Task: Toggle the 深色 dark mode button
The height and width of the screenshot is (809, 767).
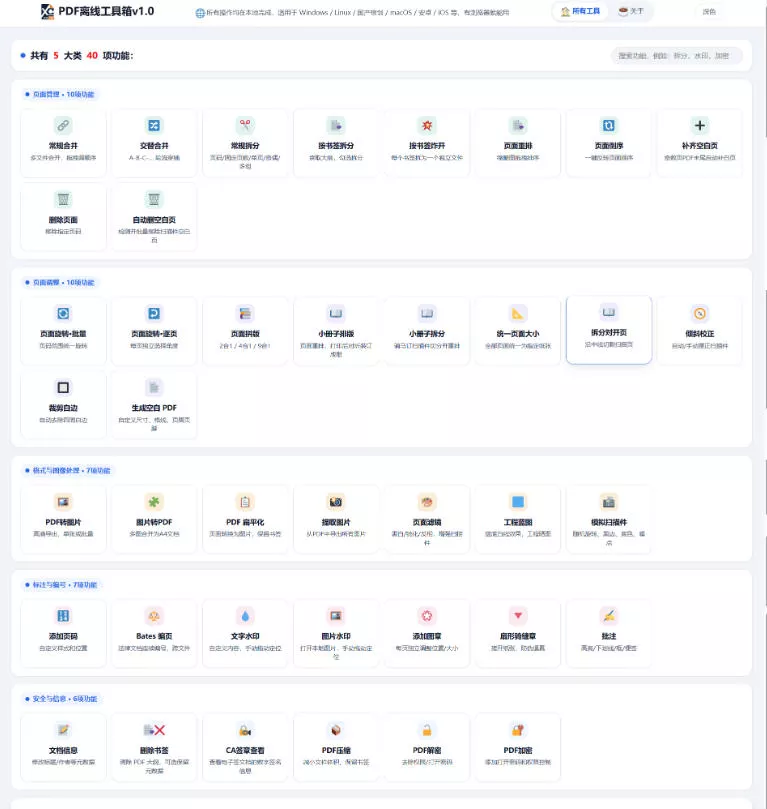Action: (x=709, y=11)
